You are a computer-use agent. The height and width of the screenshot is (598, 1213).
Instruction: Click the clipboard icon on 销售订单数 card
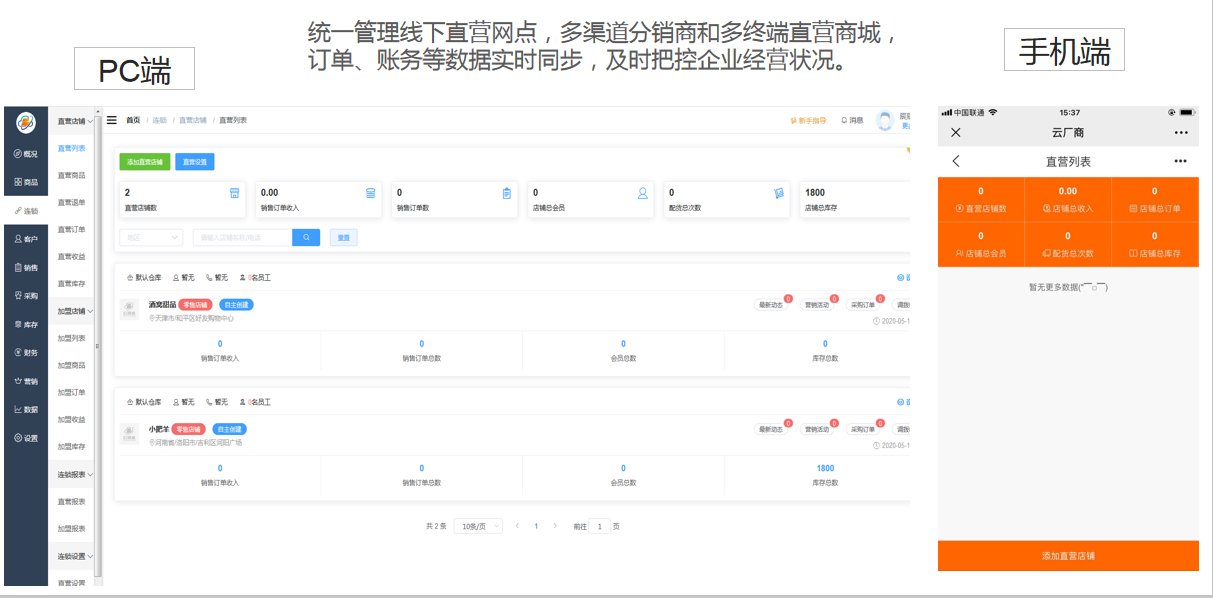coord(507,193)
